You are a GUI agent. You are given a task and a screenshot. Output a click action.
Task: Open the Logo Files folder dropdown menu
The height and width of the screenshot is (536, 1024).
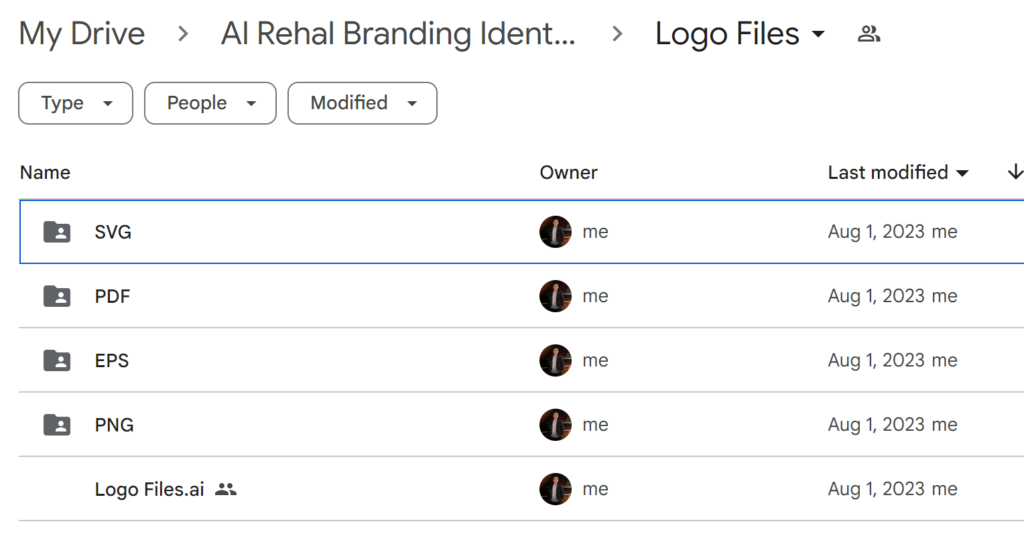pos(818,34)
